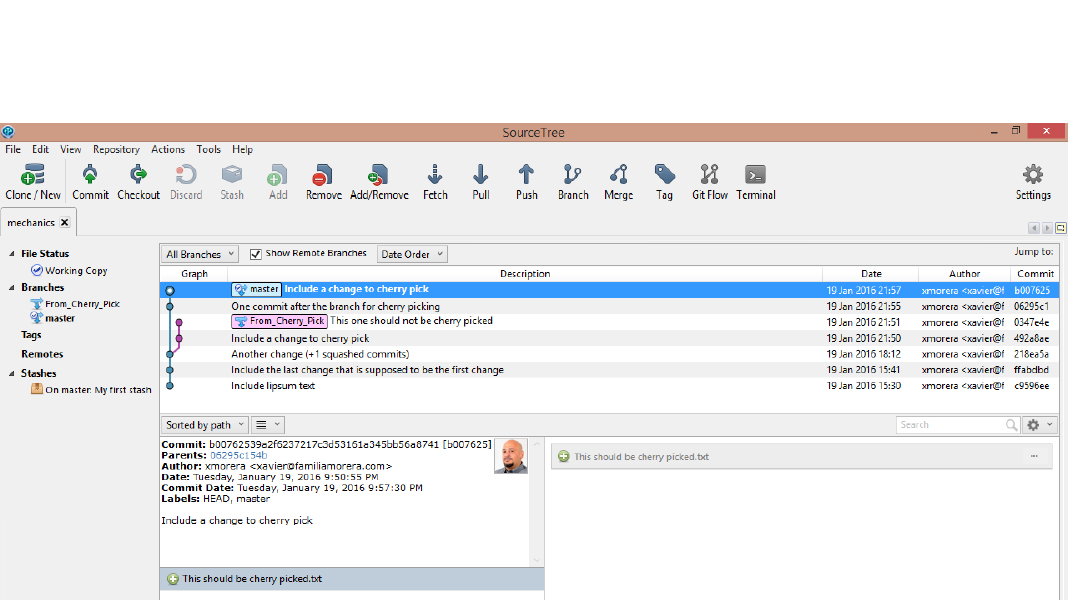Click the Graph column header
1068x600 pixels.
(194, 273)
